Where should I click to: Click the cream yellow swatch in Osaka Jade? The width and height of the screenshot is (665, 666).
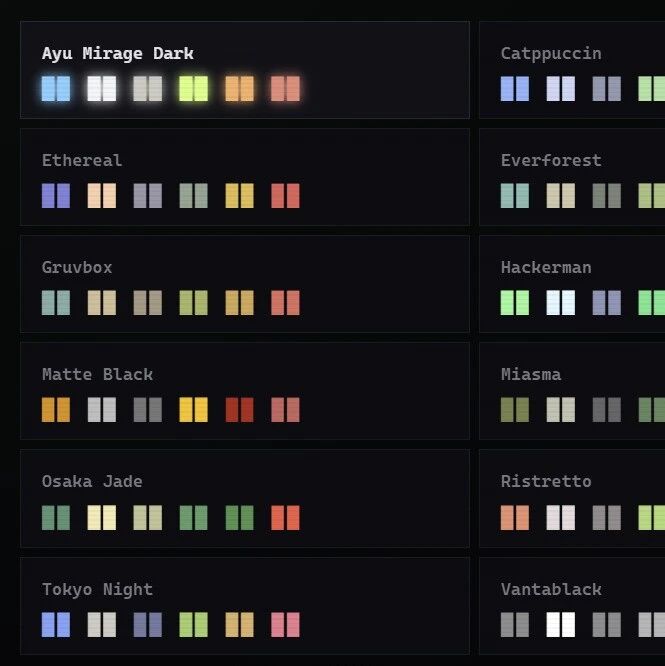pyautogui.click(x=102, y=518)
